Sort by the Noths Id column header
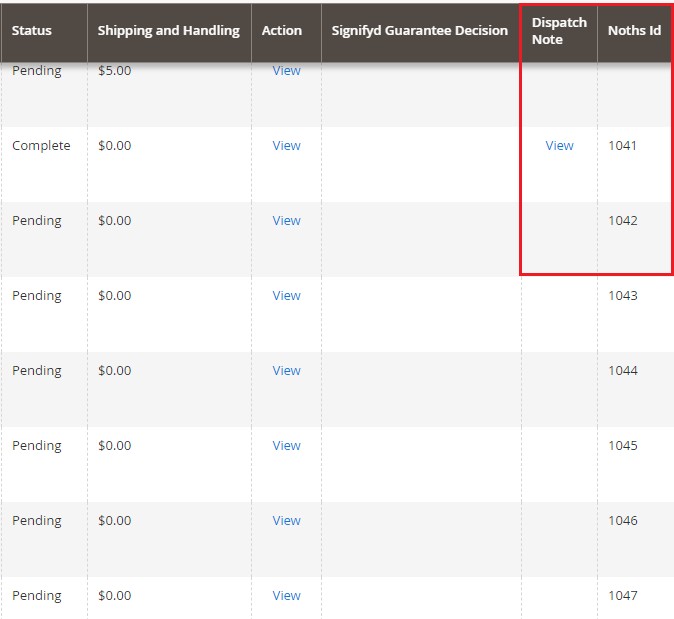 634,31
